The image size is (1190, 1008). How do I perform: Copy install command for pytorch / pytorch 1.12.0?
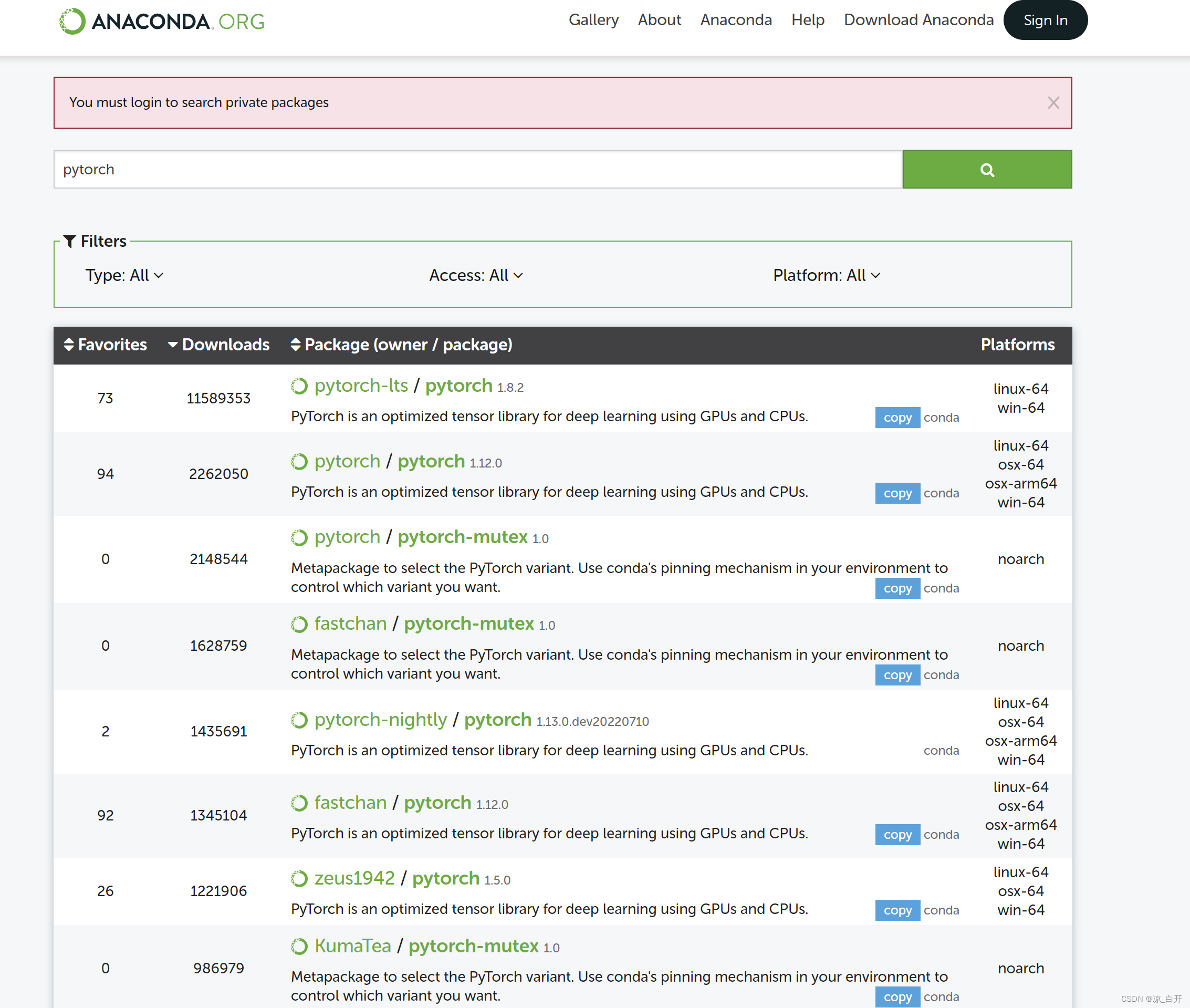point(897,493)
